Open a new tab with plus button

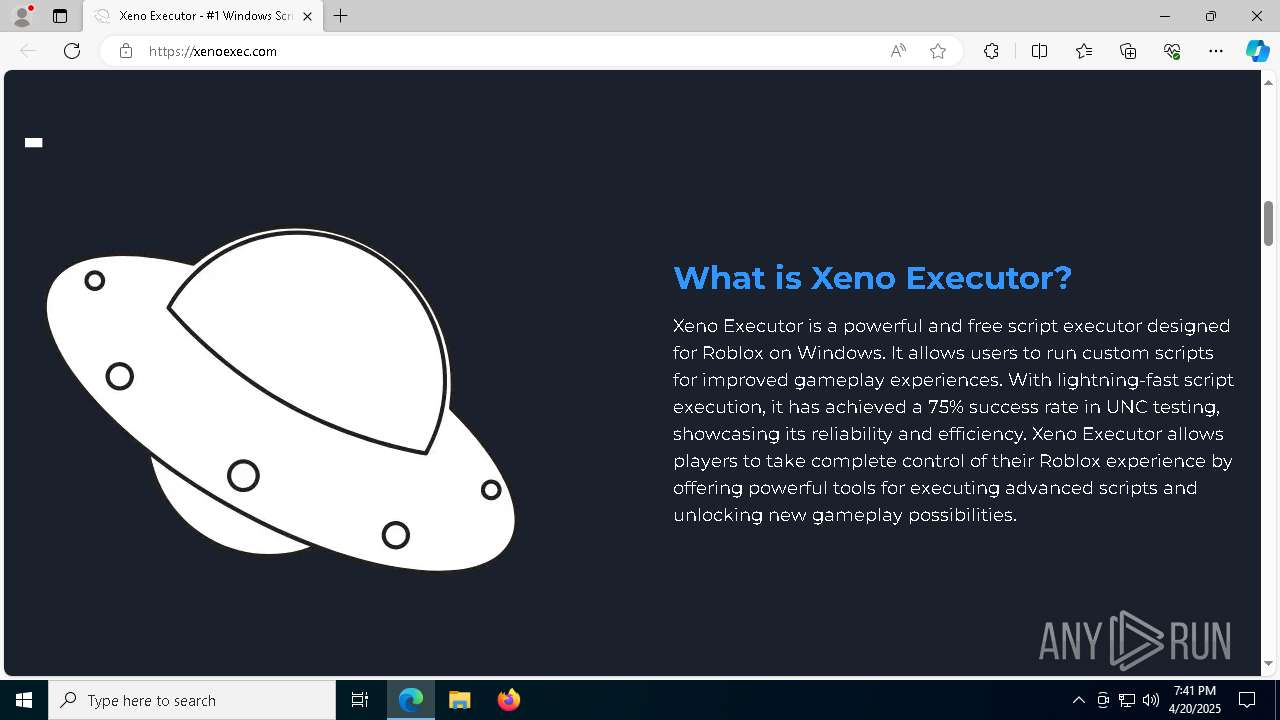(x=341, y=16)
